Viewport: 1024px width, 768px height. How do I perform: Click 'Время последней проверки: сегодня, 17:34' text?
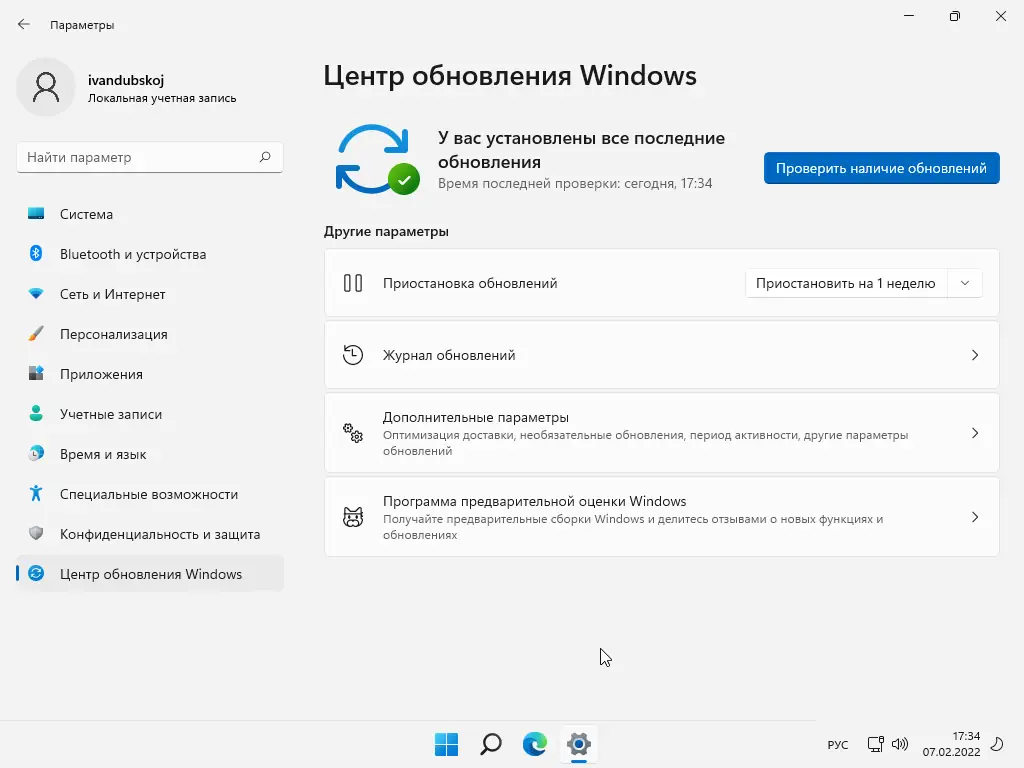pos(575,183)
